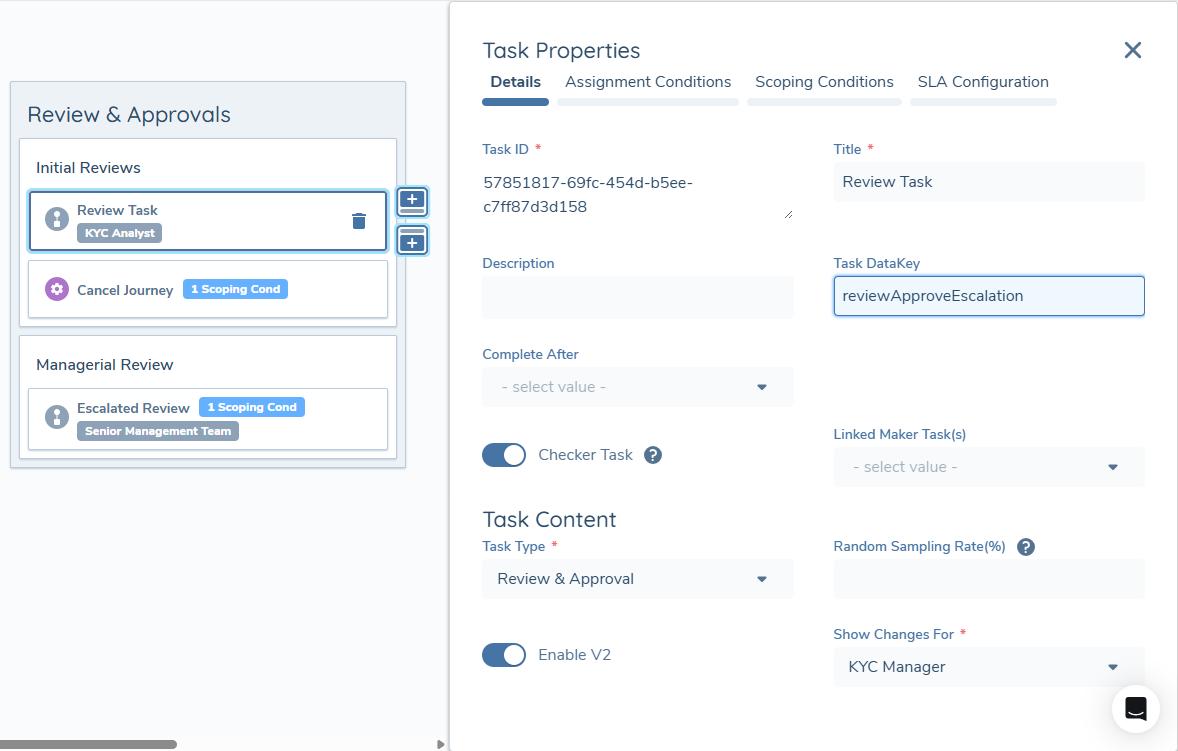Turn off the Enable V2 toggle
The image size is (1178, 751).
pyautogui.click(x=504, y=655)
